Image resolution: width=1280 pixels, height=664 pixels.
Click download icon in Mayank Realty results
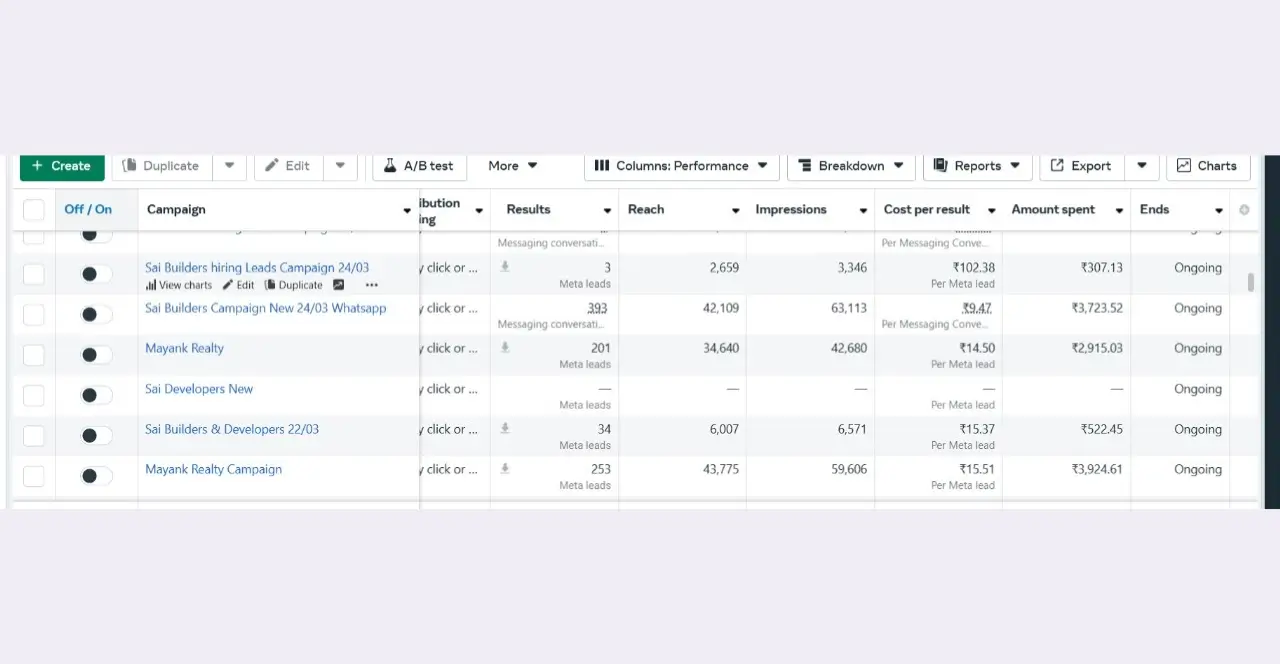pos(505,347)
